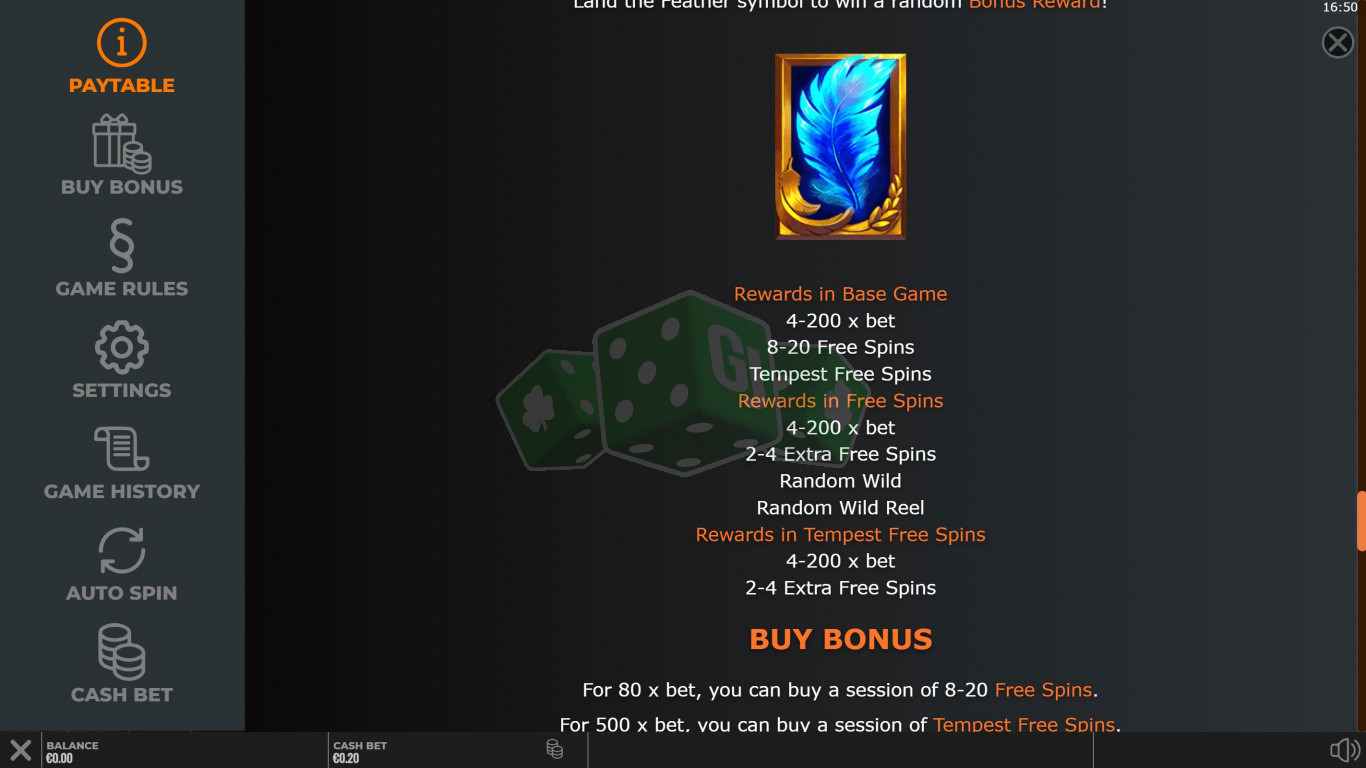Close the paytable with circled X
Screen dimensions: 1366x768
tap(1338, 42)
